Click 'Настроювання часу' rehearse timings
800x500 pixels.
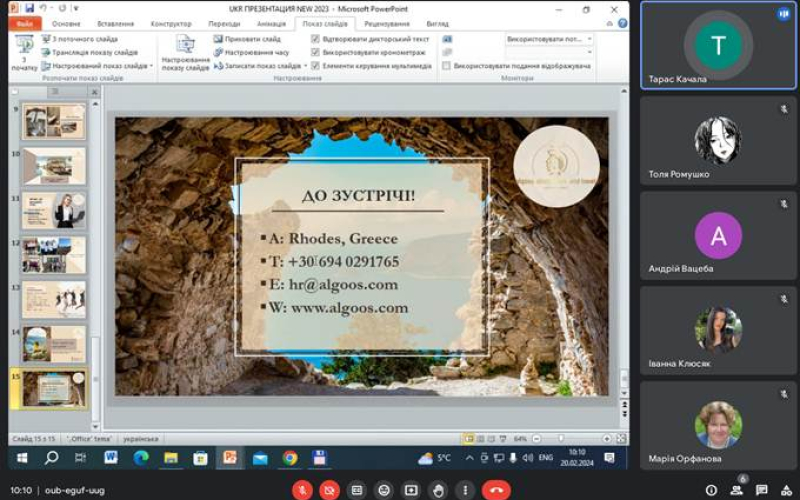(x=252, y=52)
